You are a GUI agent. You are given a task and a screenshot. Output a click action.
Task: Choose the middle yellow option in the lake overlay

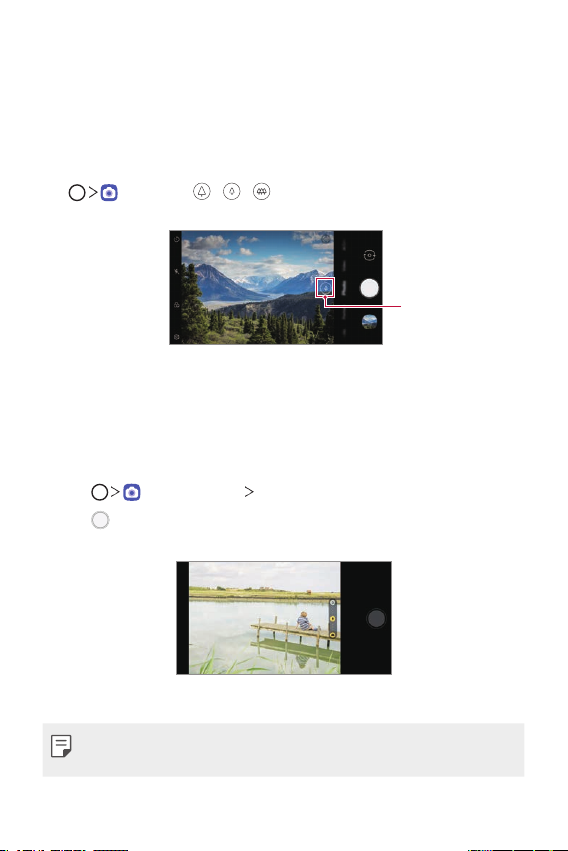333,619
